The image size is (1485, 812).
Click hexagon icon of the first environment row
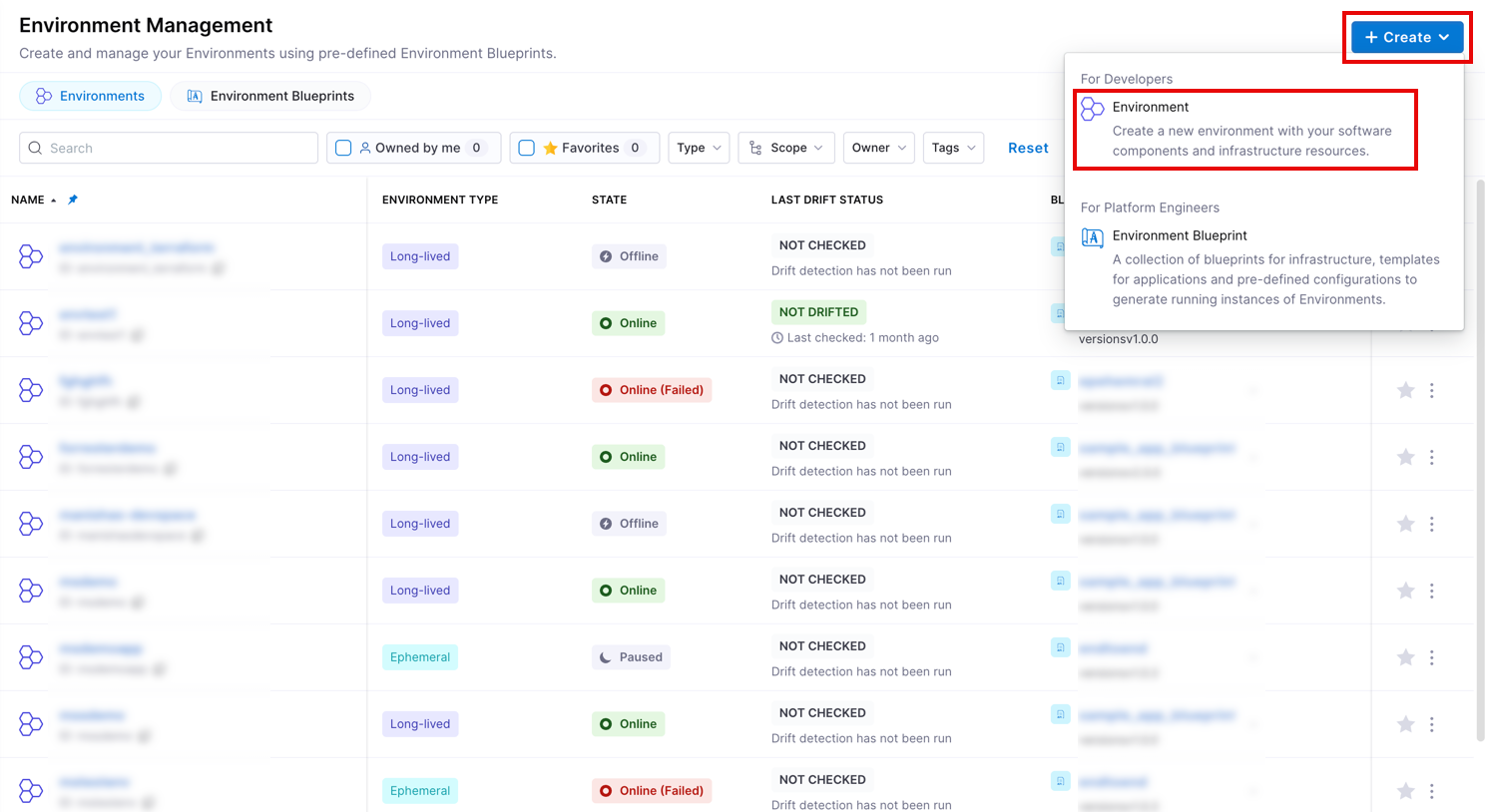tap(31, 256)
